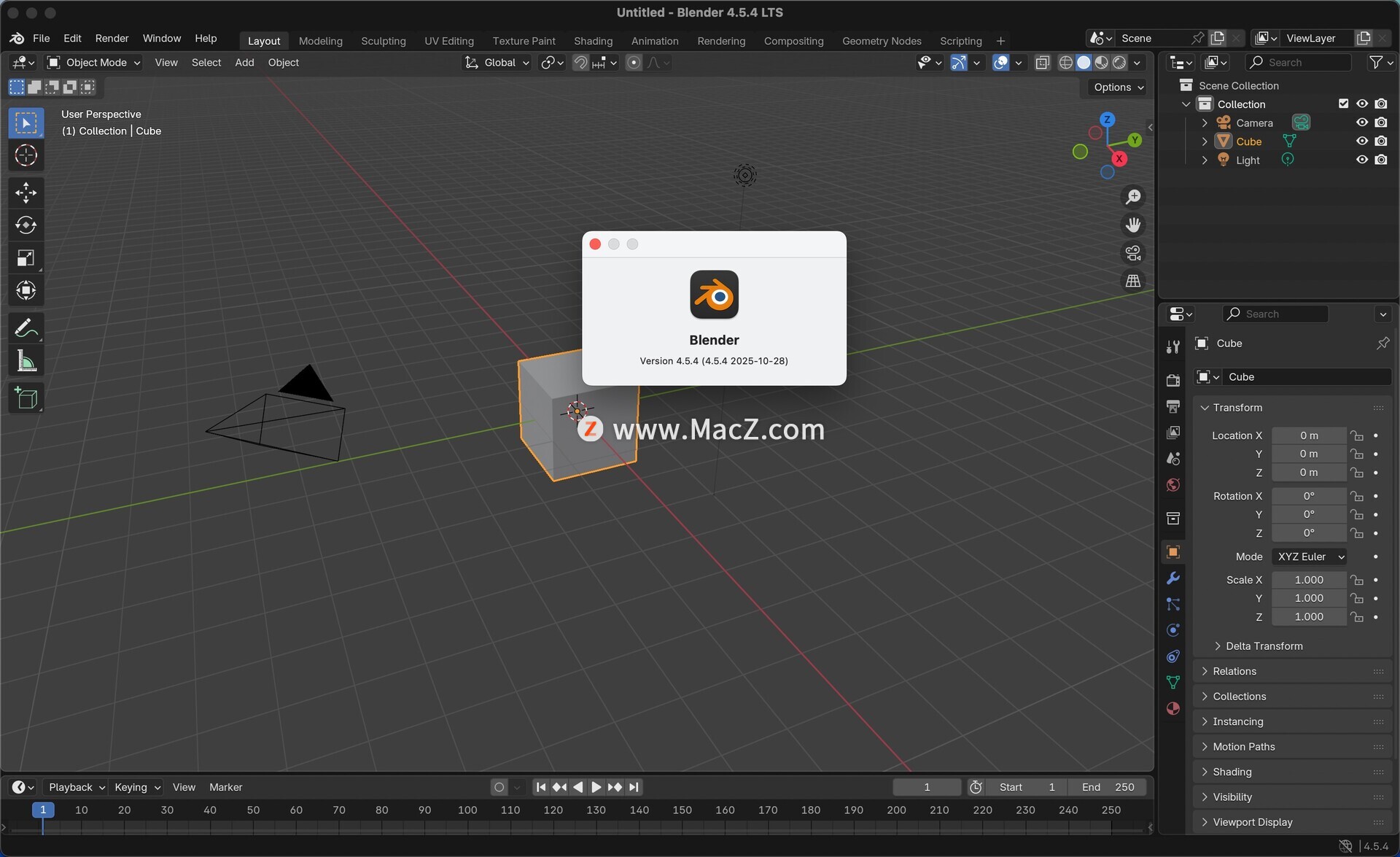The image size is (1400, 857).
Task: Click the End frame field
Action: click(x=1107, y=787)
